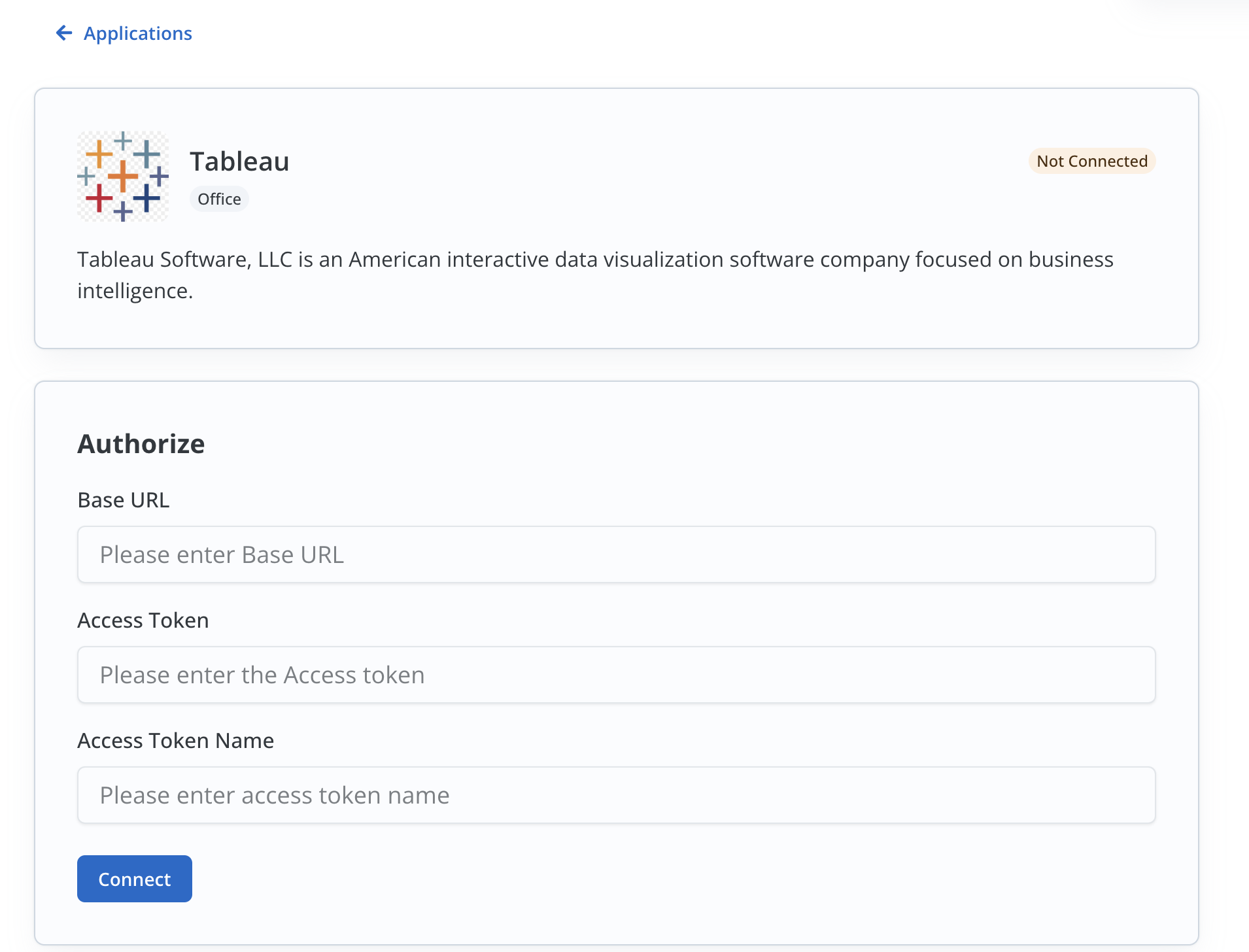
Task: Click the Tableau application title
Action: 239,161
